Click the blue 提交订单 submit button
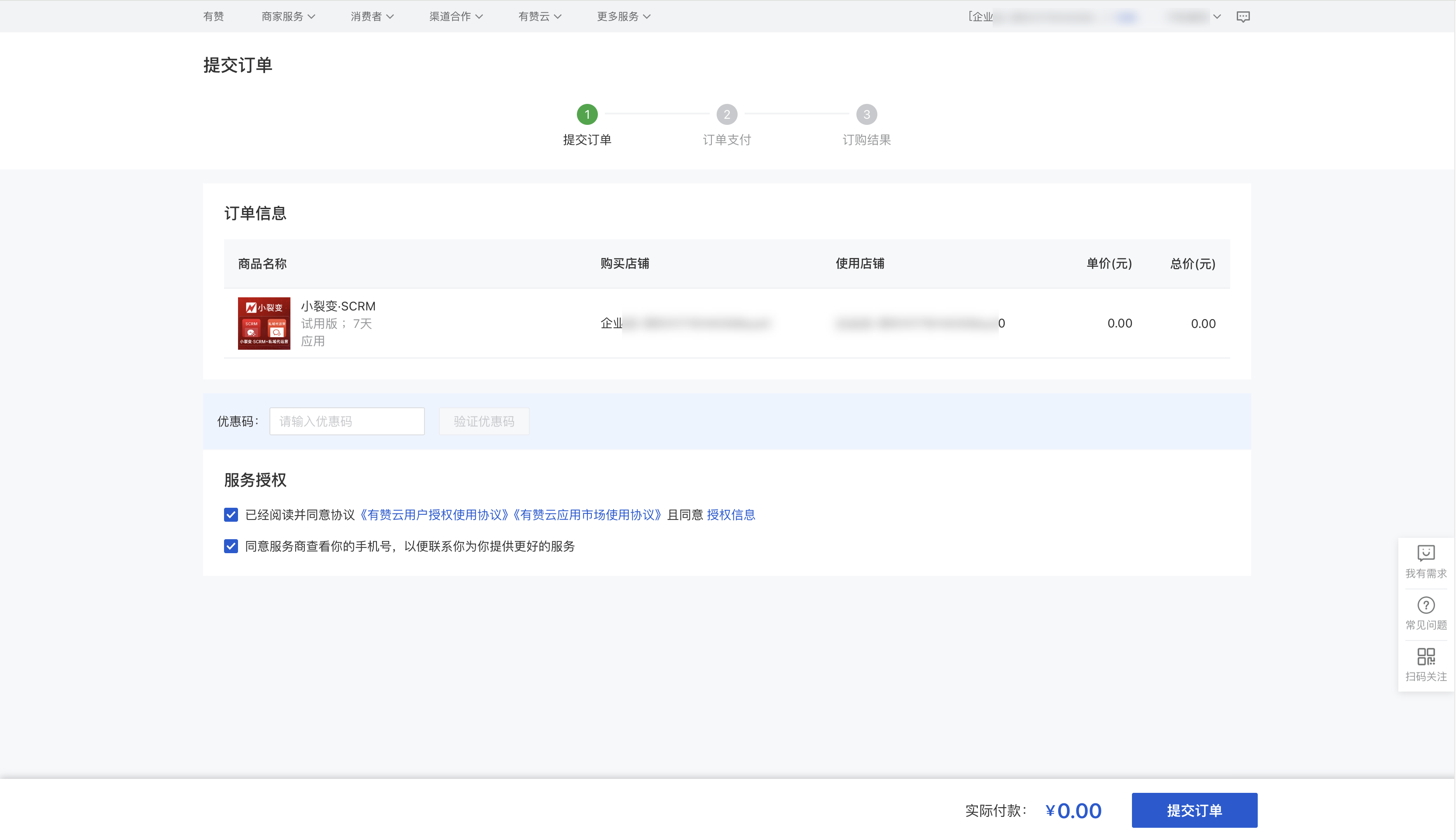 click(1194, 810)
